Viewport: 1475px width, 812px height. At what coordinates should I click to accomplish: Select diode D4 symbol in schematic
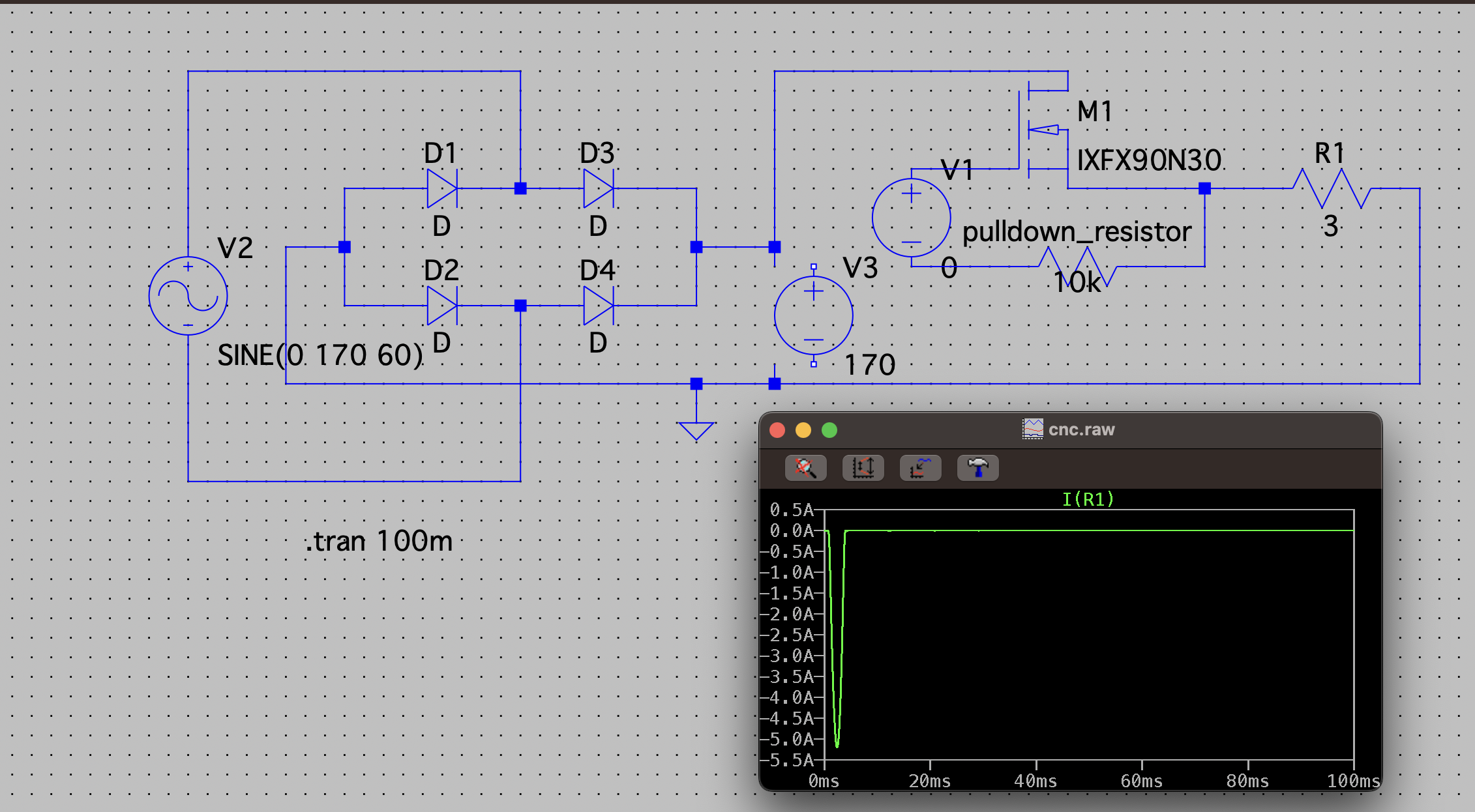click(x=599, y=306)
